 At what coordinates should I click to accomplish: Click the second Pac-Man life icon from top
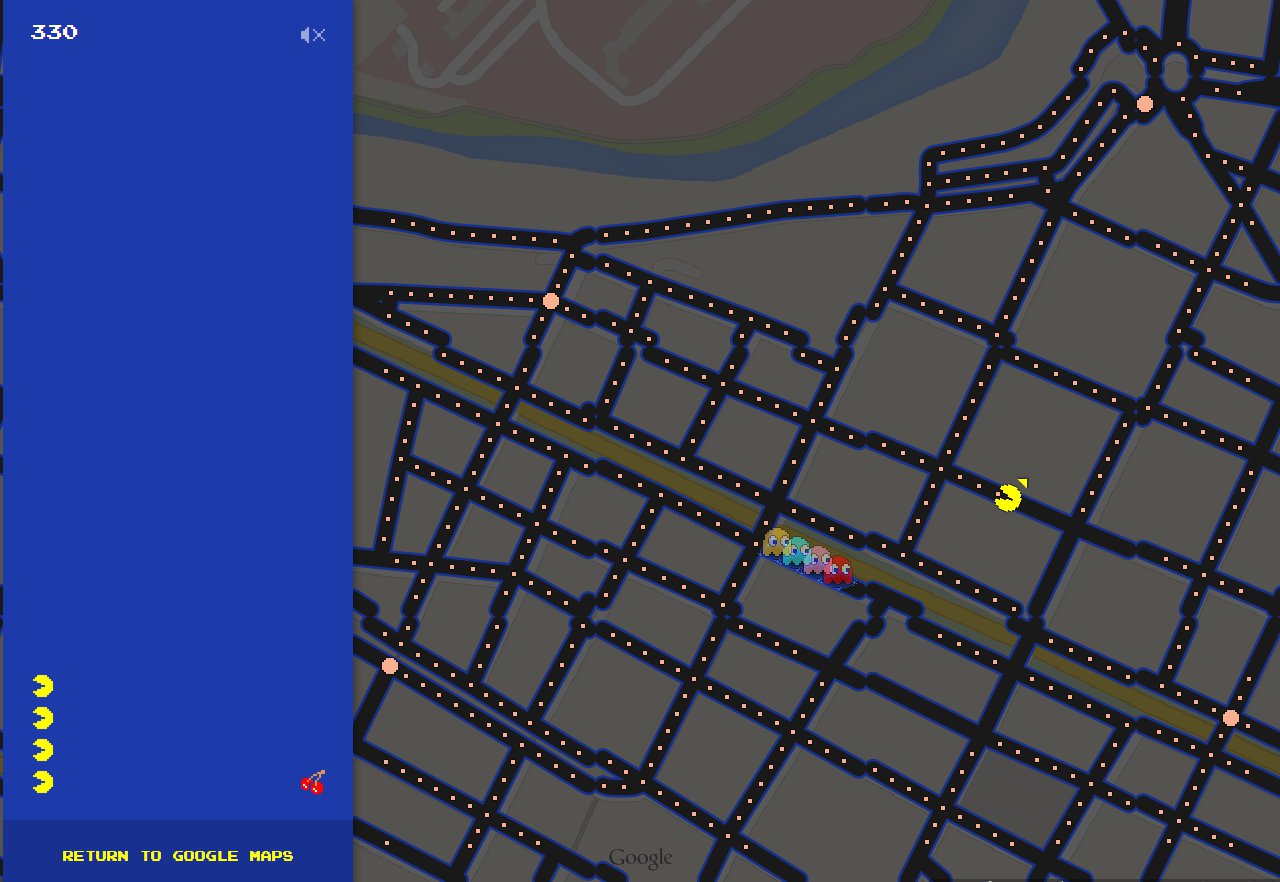click(43, 718)
